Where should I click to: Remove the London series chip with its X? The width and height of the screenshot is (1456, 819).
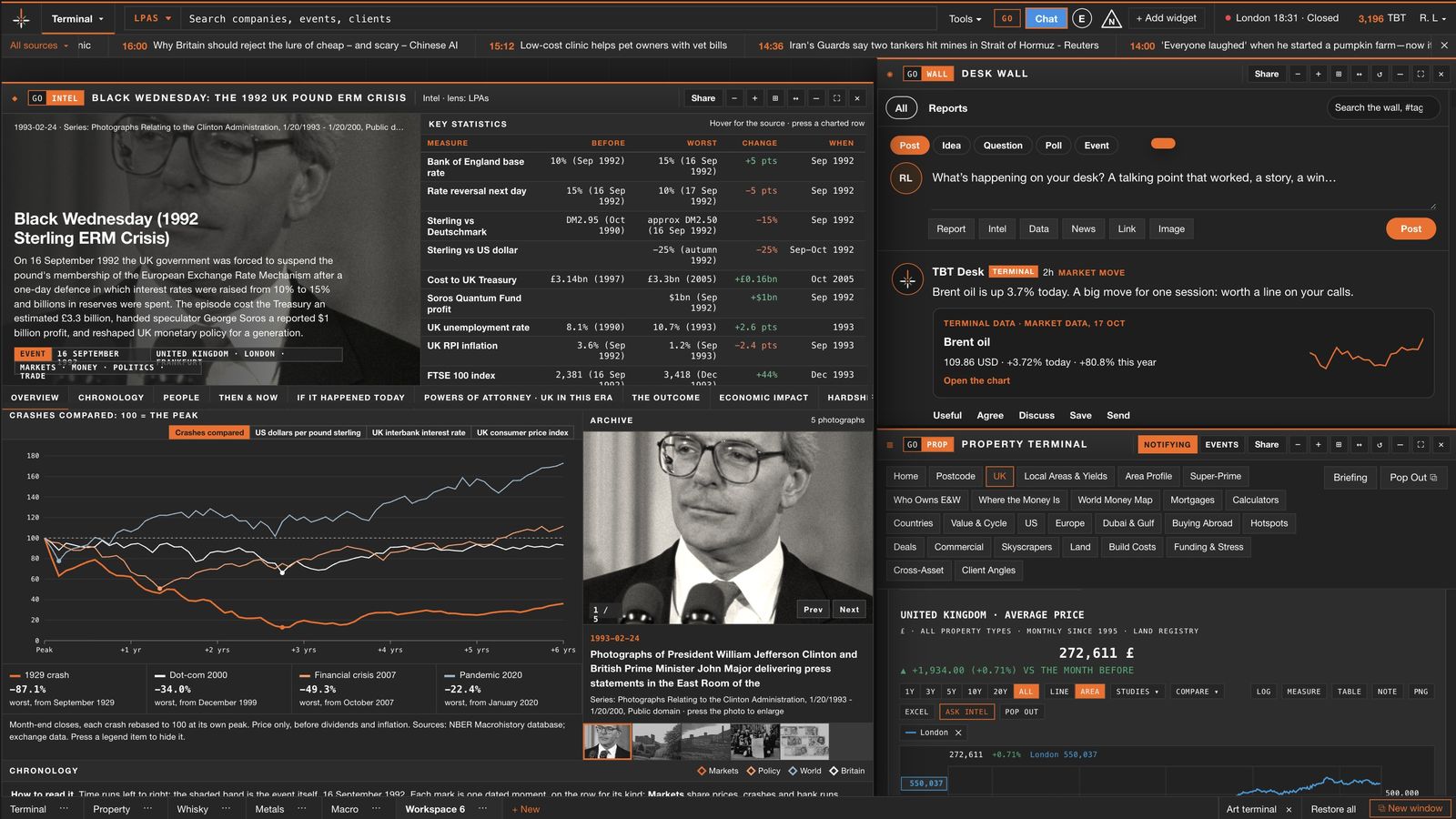tap(958, 733)
